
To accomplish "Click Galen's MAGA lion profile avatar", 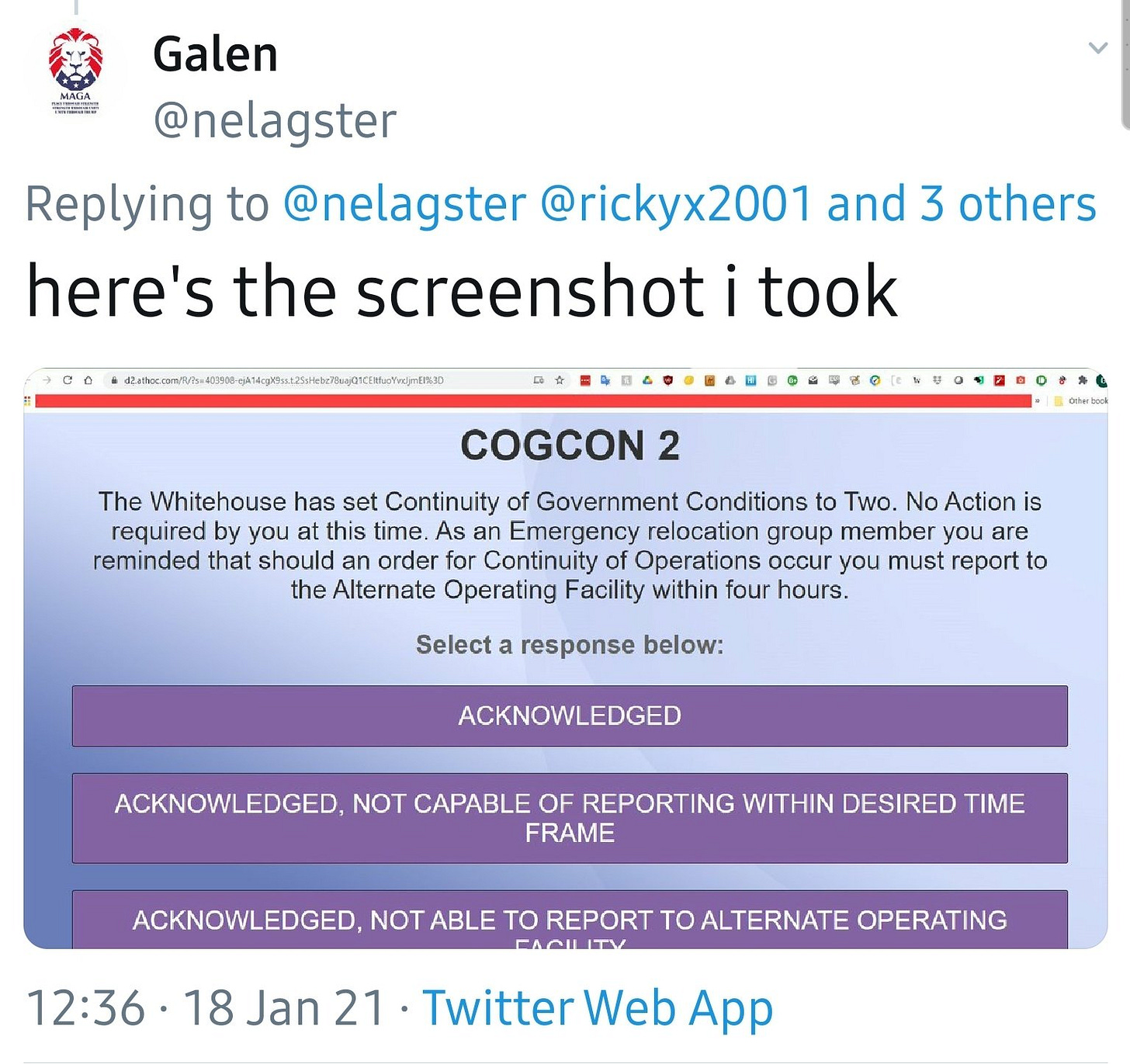I will tap(75, 71).
